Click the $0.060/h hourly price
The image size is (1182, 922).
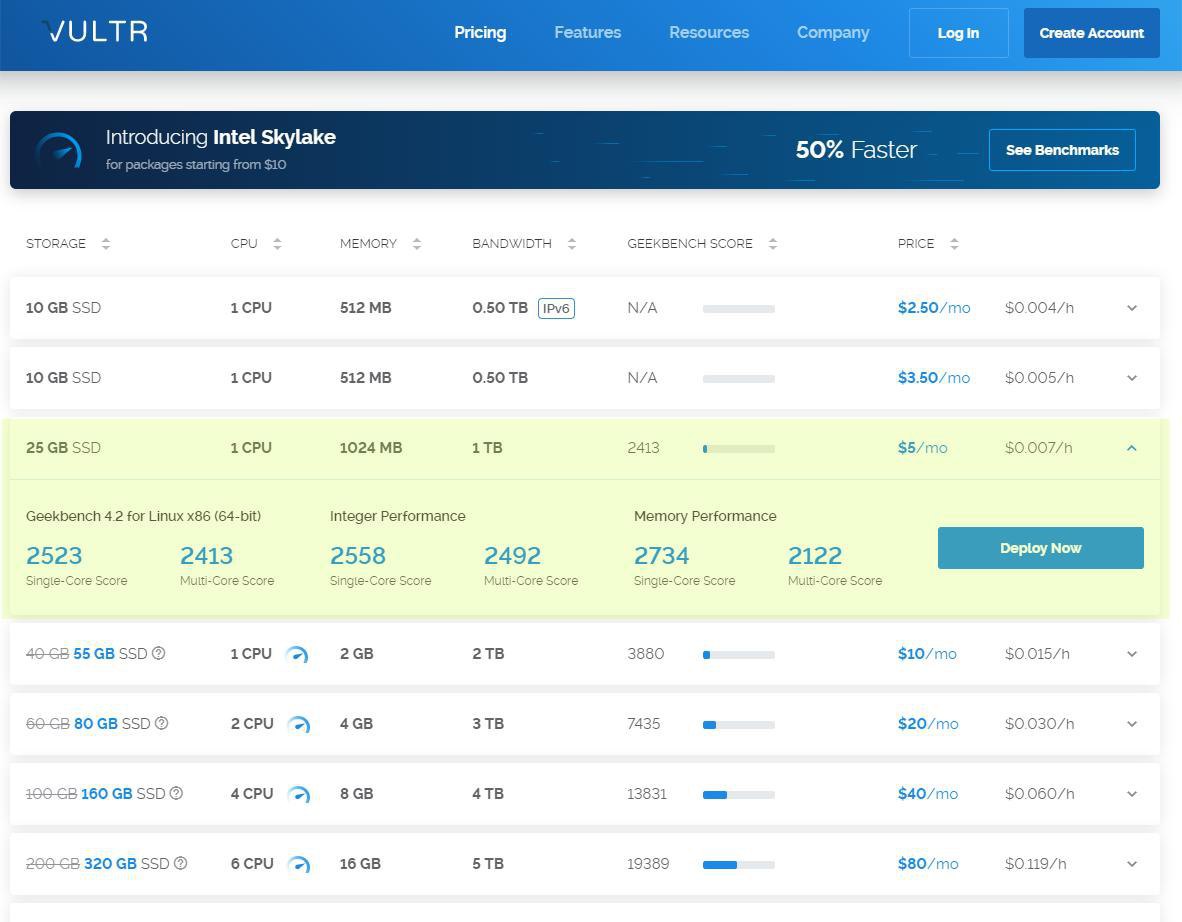pyautogui.click(x=1040, y=794)
